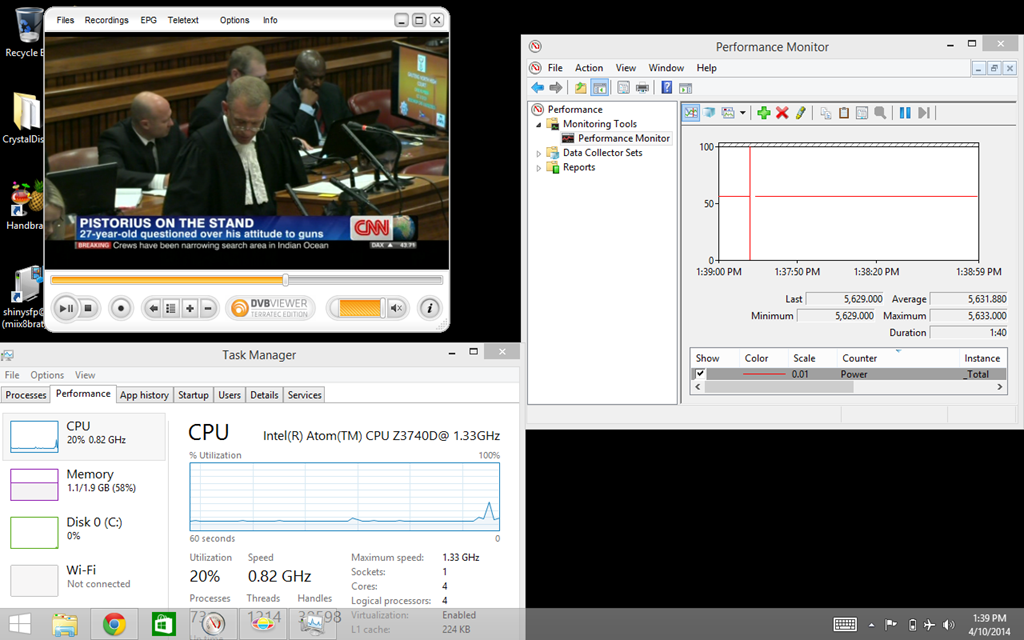Click the graph Properties icon in graph toolbar
1024x640 pixels.
coord(862,113)
